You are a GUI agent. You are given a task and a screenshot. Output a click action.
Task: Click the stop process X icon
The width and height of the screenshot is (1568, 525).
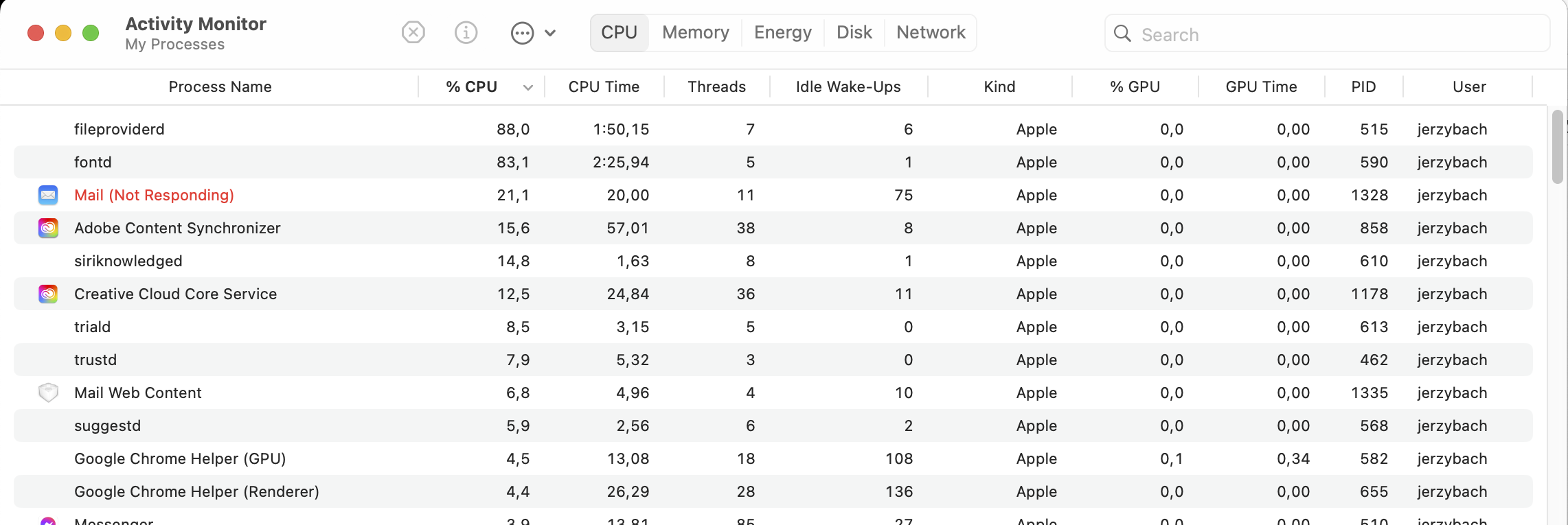(413, 32)
